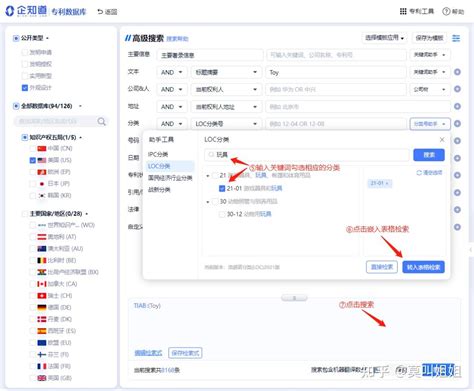
Task: Select IPC classification in helper tools list
Action: pyautogui.click(x=158, y=154)
